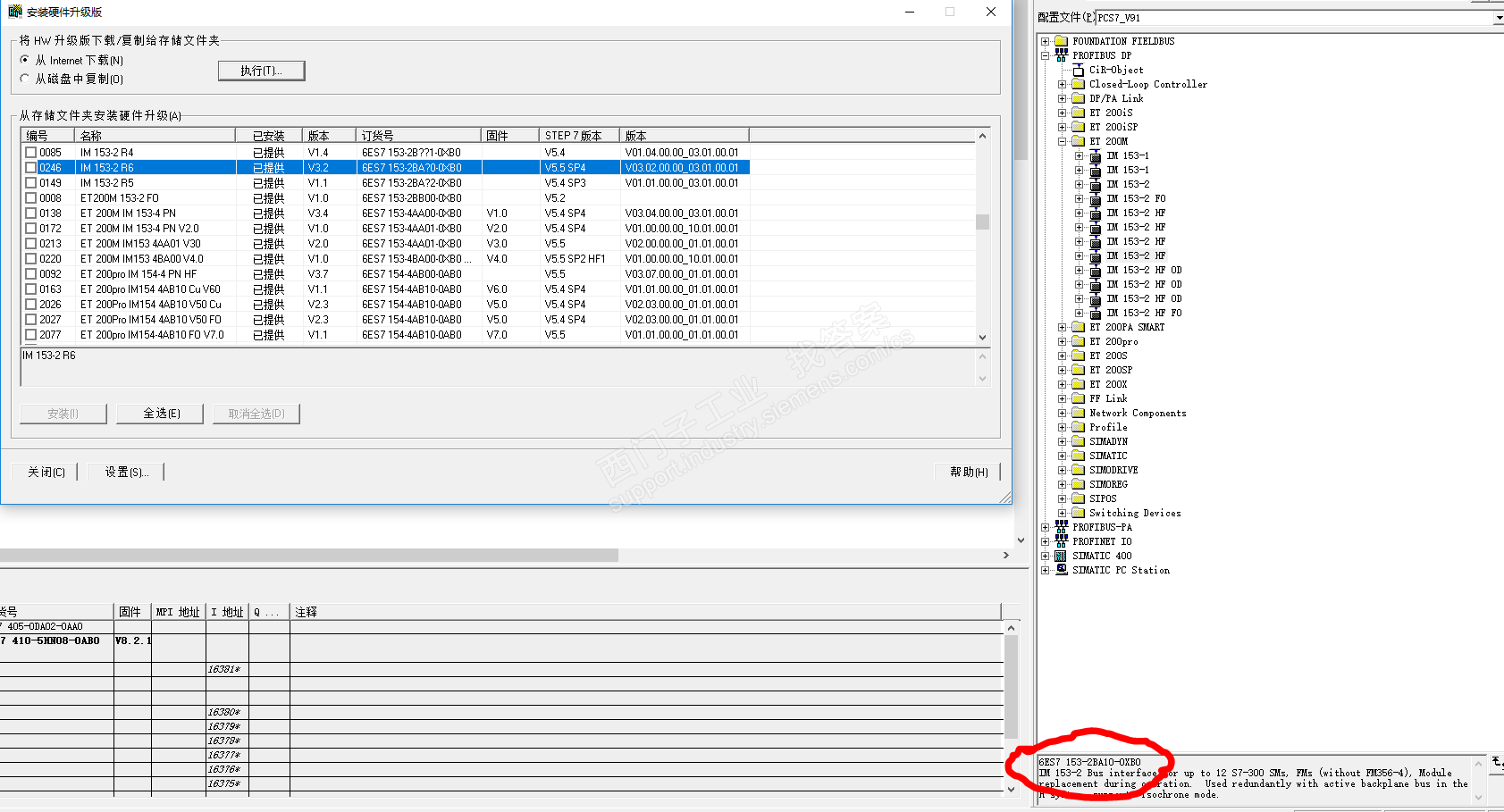Click the FF Link folder icon
Screen dimensions: 1504x812
1078,398
